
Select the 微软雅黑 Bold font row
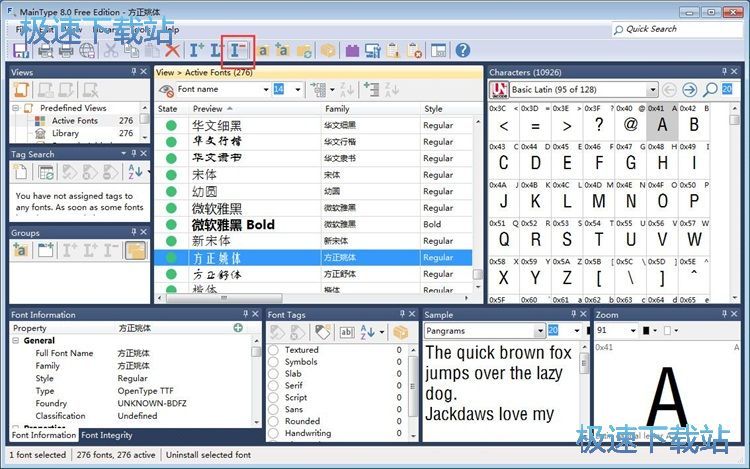click(313, 225)
